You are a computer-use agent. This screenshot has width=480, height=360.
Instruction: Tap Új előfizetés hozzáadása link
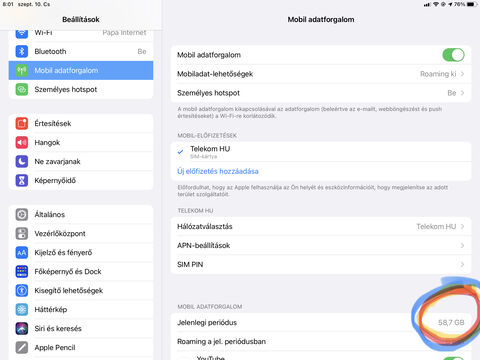[218, 171]
